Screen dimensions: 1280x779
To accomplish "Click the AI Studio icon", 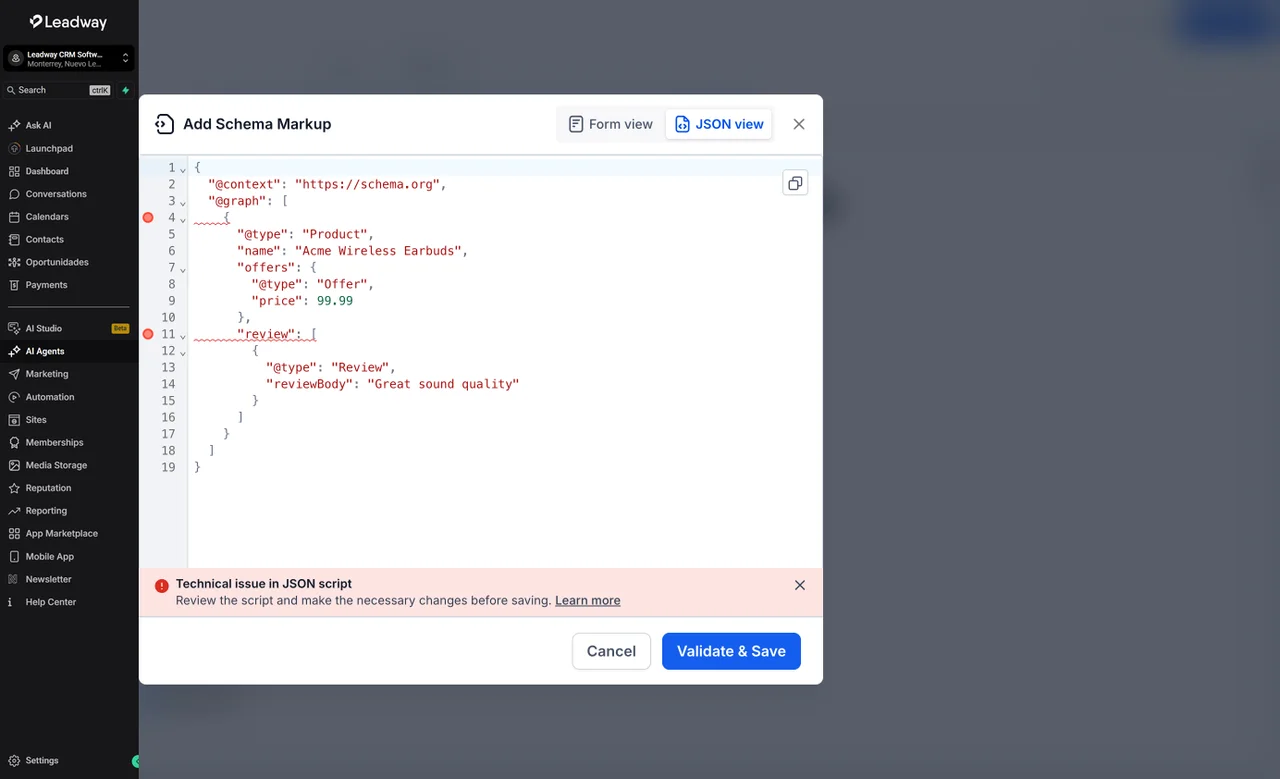I will click(x=14, y=328).
